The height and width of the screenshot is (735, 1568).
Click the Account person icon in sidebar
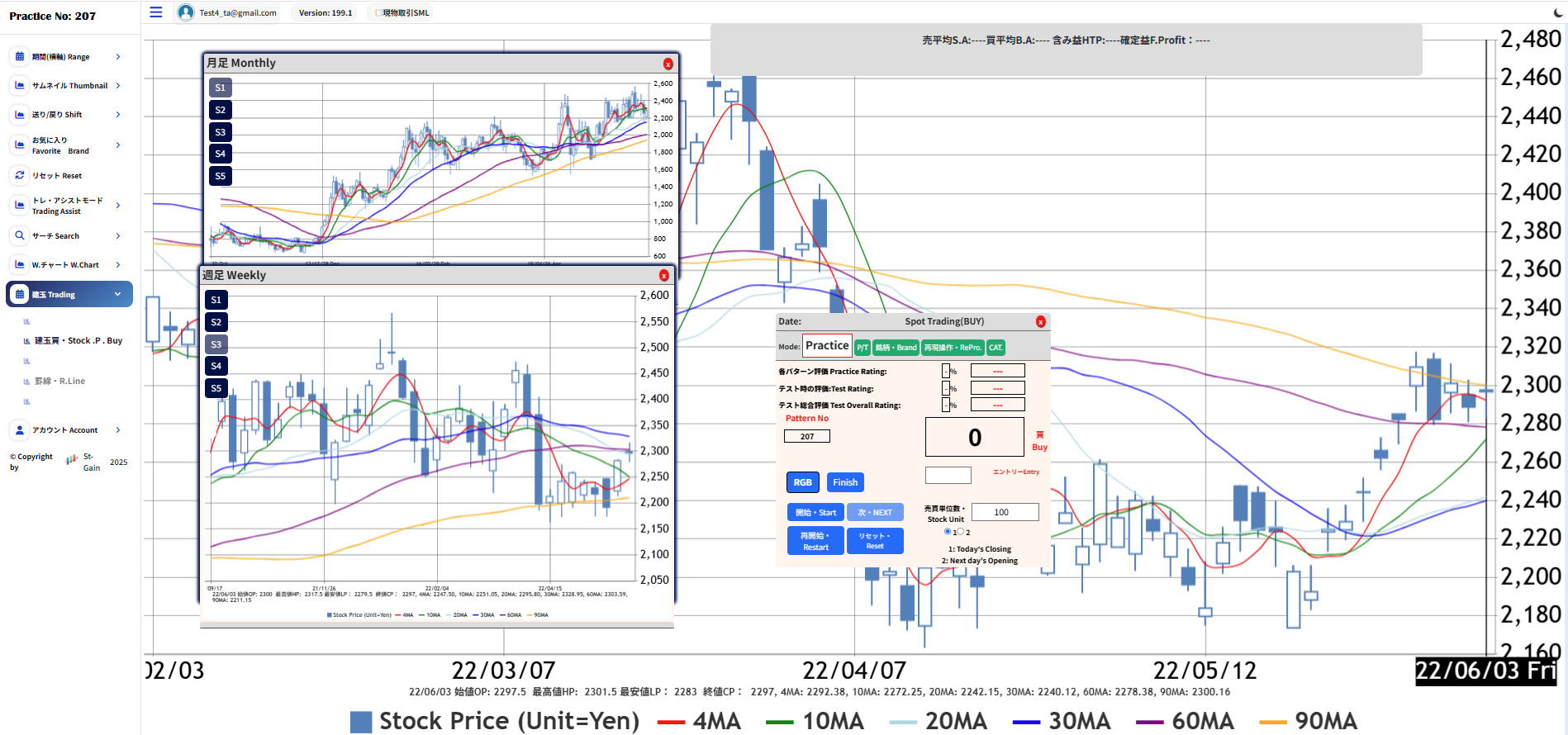pyautogui.click(x=20, y=429)
